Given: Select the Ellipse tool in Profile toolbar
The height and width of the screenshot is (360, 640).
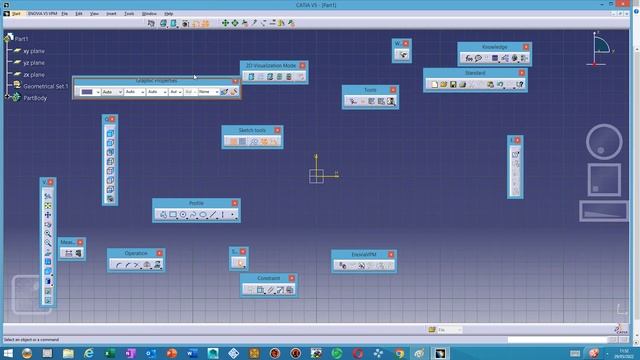Looking at the screenshot, I should [203, 214].
